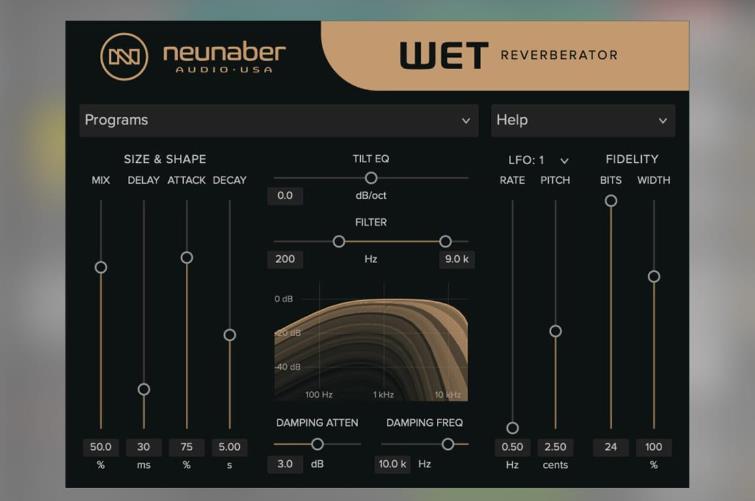Screen dimensions: 755x501
Task: Open the Help dropdown menu
Action: tap(583, 120)
